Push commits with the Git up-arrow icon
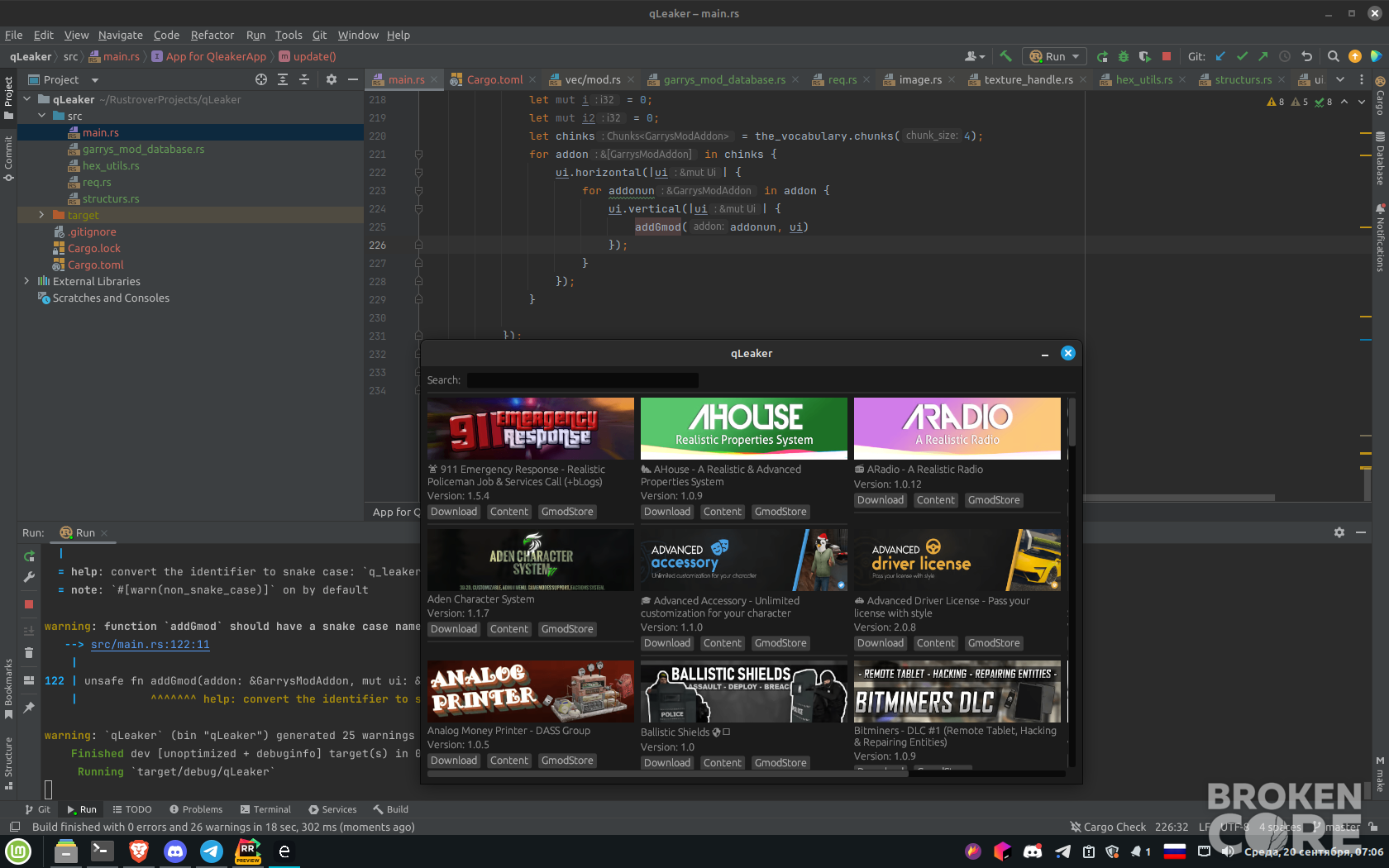Image resolution: width=1389 pixels, height=868 pixels. [1263, 56]
